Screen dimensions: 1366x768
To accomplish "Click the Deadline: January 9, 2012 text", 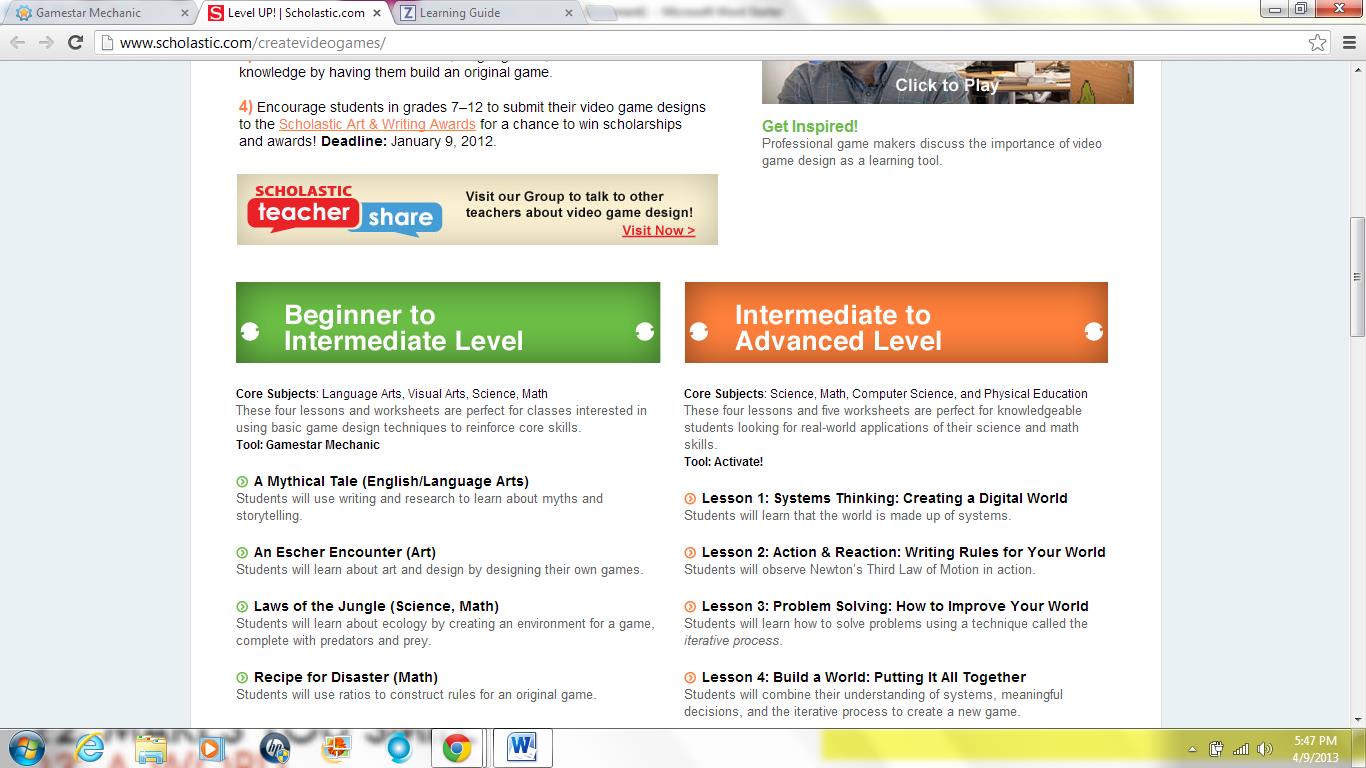I will (x=408, y=141).
